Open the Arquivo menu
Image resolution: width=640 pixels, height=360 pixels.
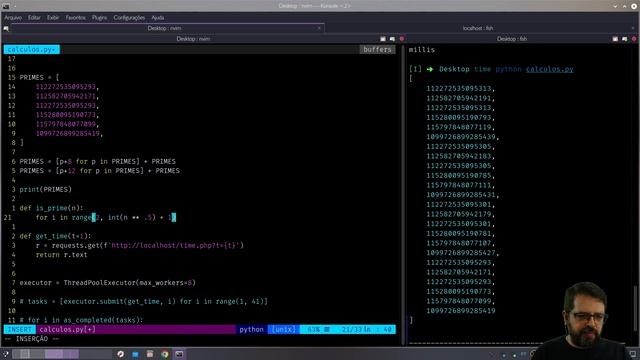13,18
